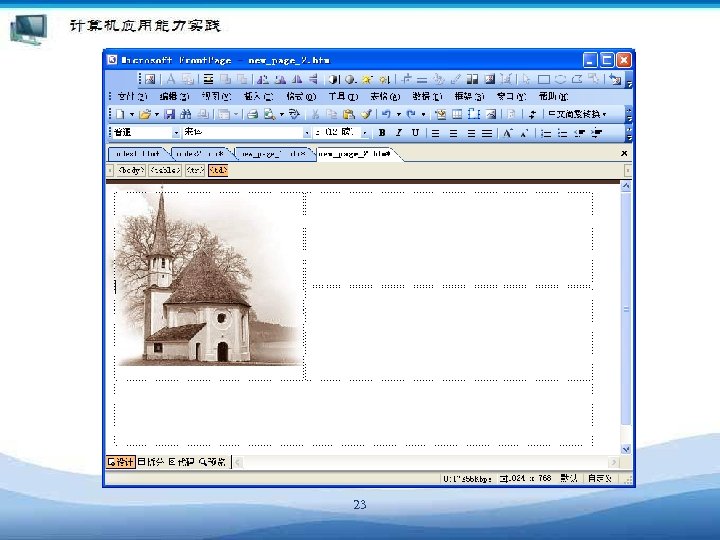The width and height of the screenshot is (720, 540).
Task: Toggle Bulleted list
Action: [x=562, y=133]
